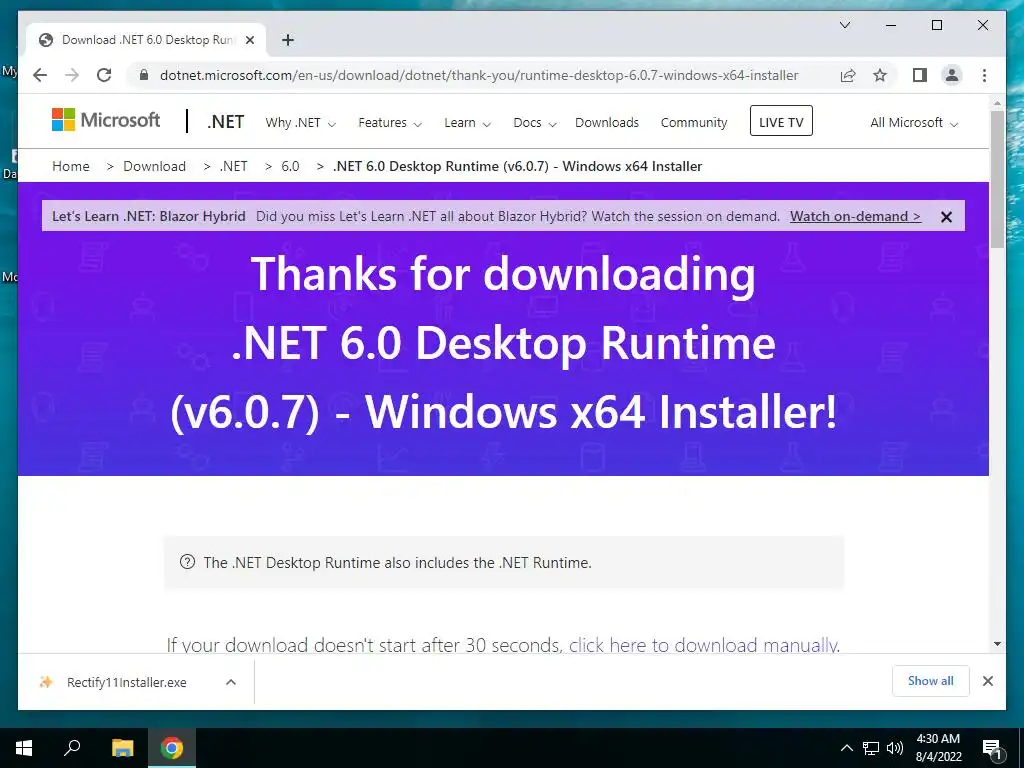The height and width of the screenshot is (768, 1024).
Task: Click the scrollbar up arrow
Action: point(997,103)
